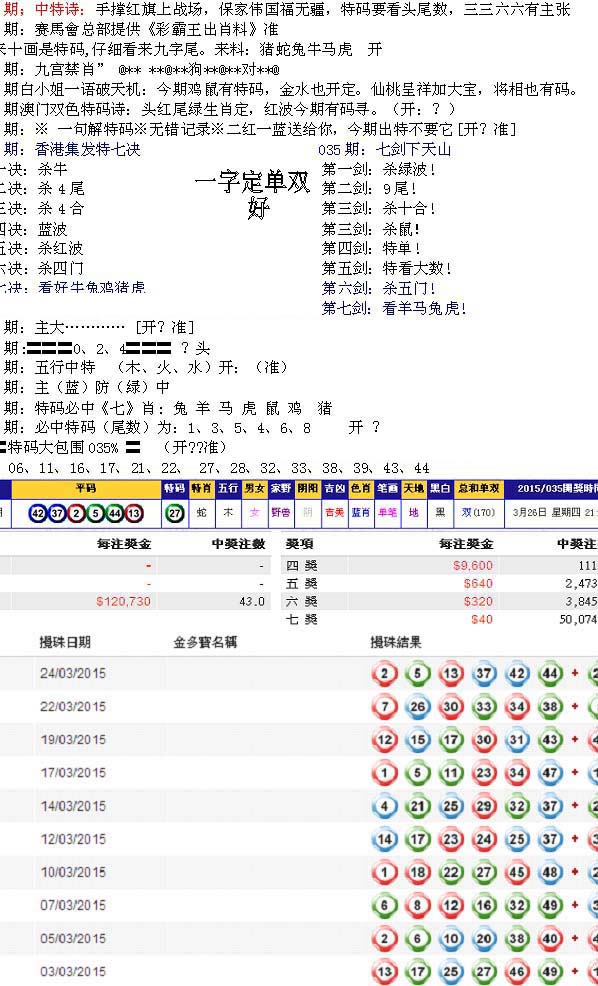598x986 pixels.
Task: Click the 金多寶名稱 column heading
Action: (205, 642)
